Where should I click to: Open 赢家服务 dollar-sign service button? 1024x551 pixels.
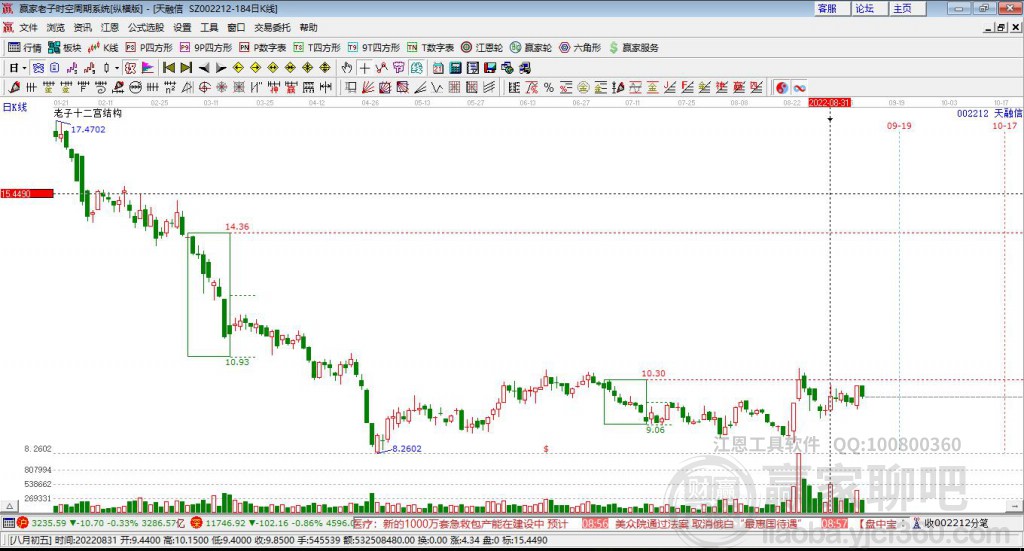tap(633, 48)
